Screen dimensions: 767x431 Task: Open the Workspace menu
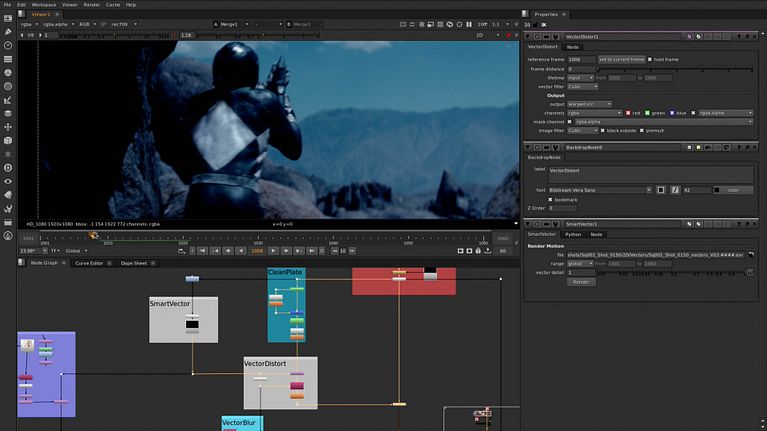pyautogui.click(x=43, y=4)
